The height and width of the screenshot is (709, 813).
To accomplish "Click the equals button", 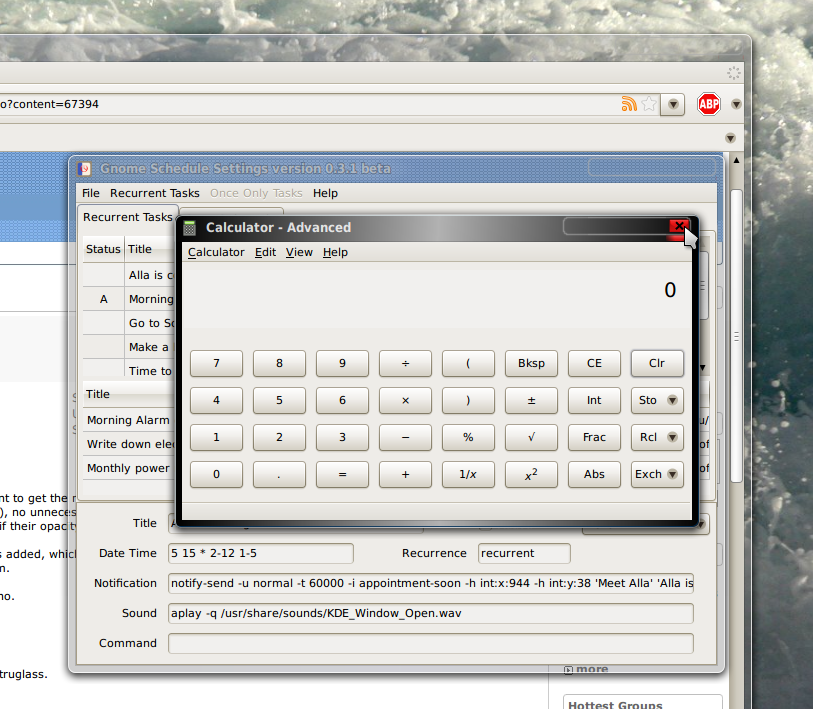I will pyautogui.click(x=342, y=475).
